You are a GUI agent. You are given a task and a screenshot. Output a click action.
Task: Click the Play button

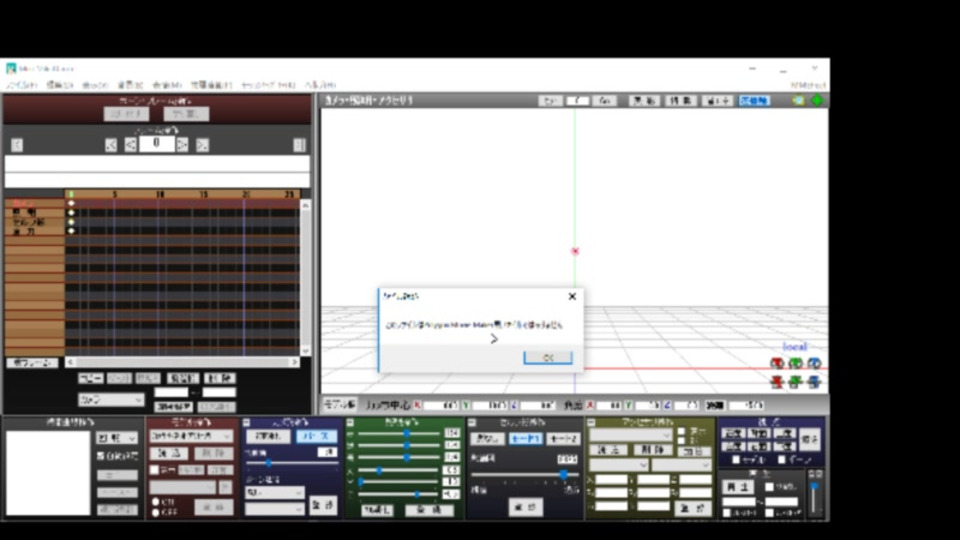tap(738, 487)
